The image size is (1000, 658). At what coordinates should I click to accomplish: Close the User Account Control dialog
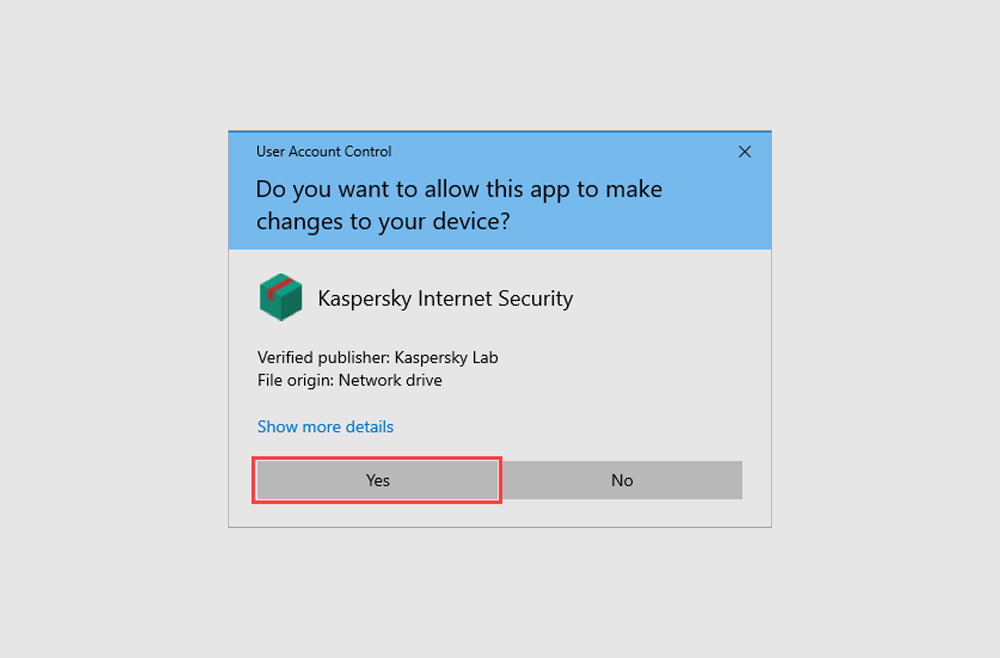coord(744,152)
